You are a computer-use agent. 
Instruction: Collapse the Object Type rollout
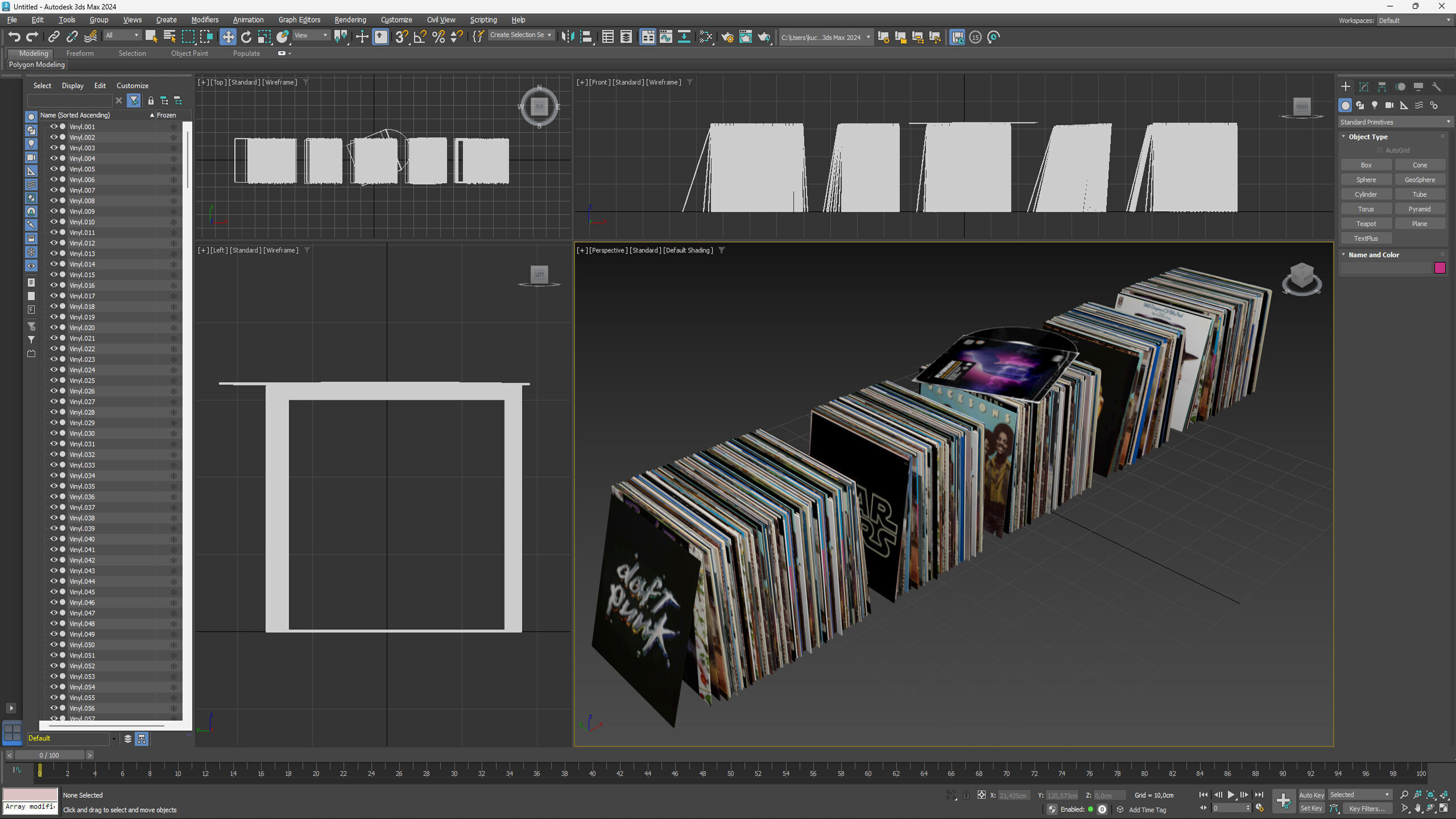point(1367,137)
